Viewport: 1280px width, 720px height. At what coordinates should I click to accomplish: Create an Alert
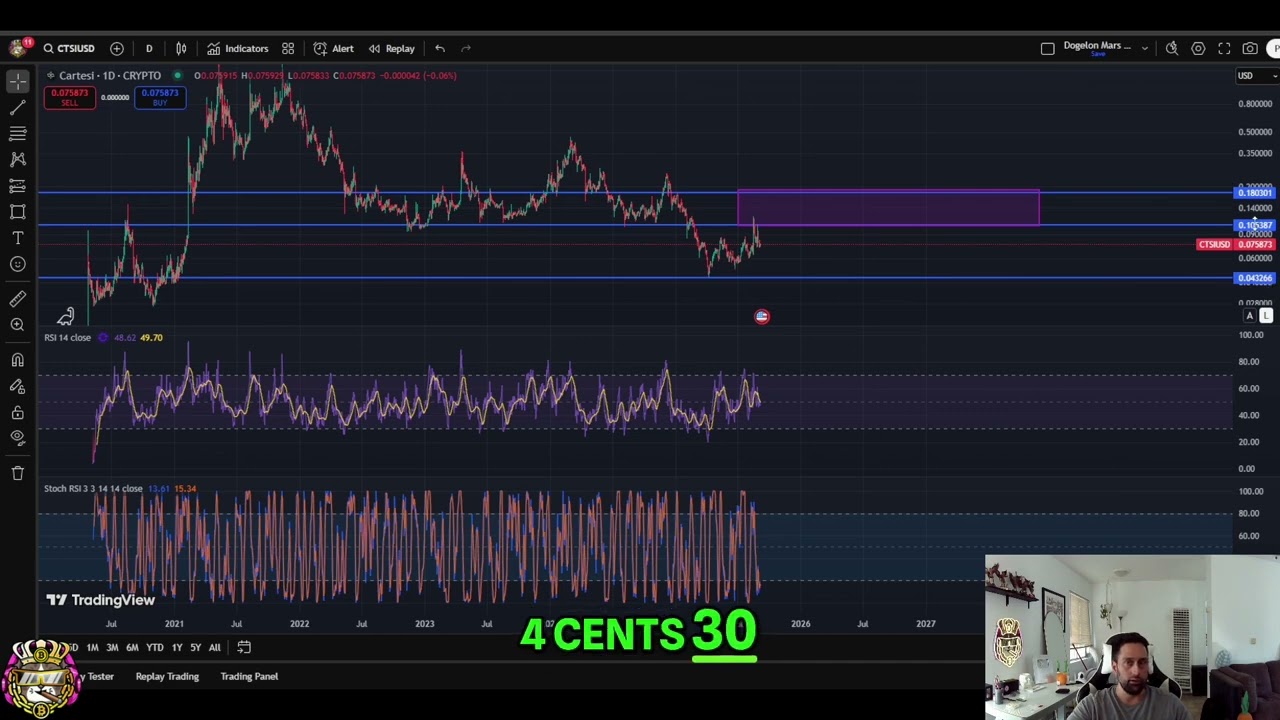tap(334, 48)
